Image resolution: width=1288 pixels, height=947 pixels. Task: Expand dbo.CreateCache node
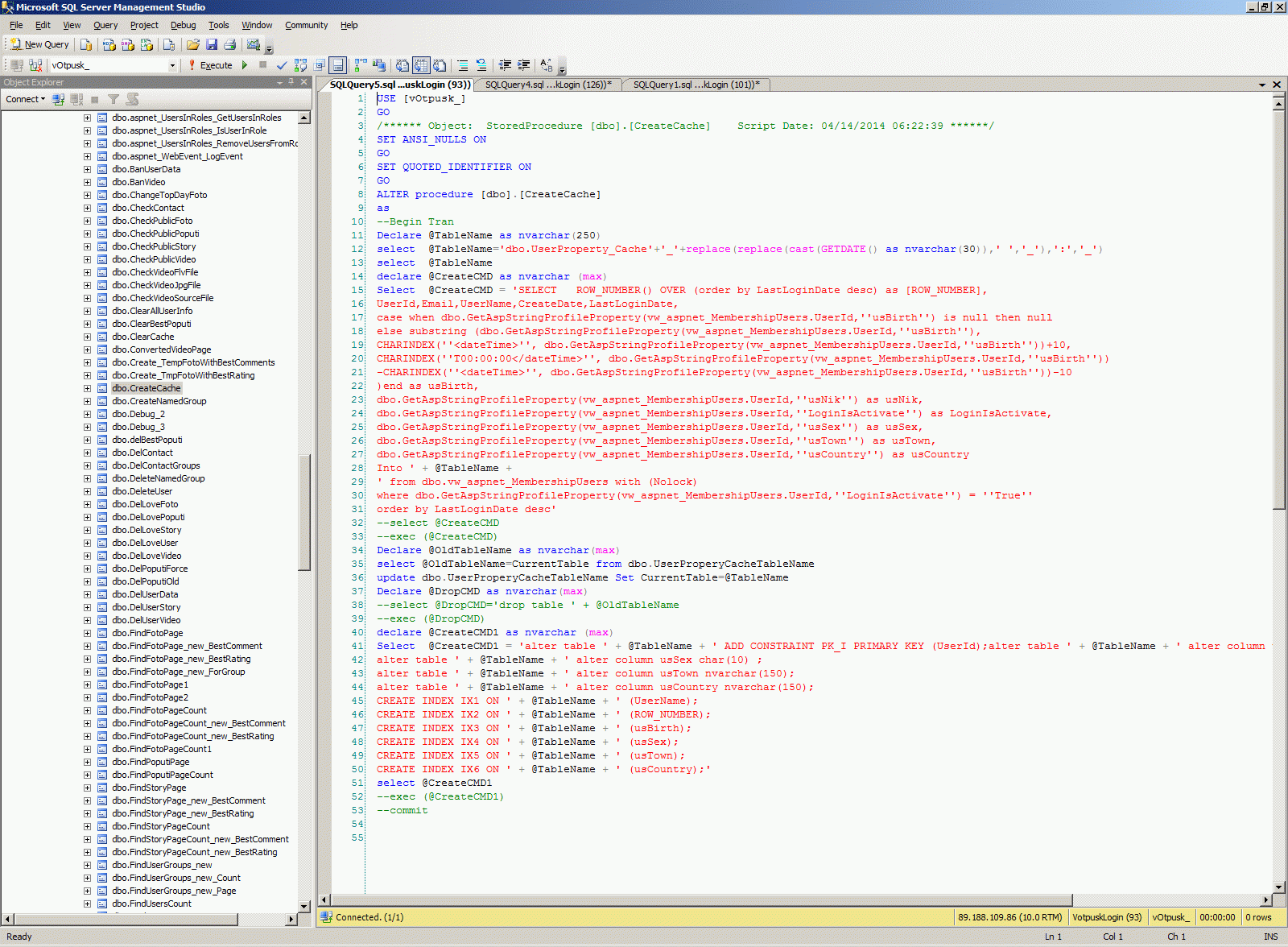point(87,388)
